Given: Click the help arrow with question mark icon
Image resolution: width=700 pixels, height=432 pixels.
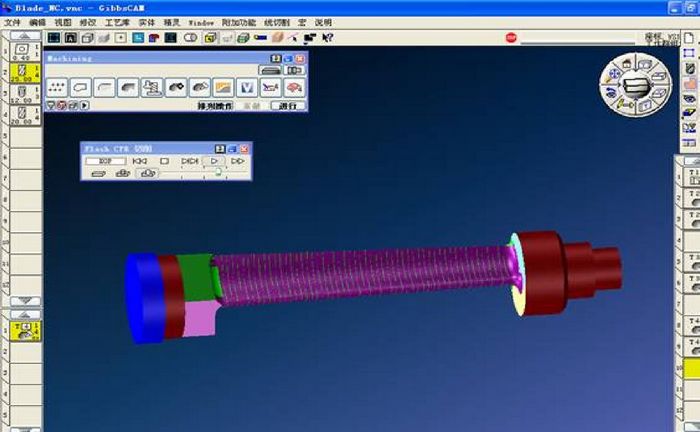Looking at the screenshot, I should tap(327, 38).
